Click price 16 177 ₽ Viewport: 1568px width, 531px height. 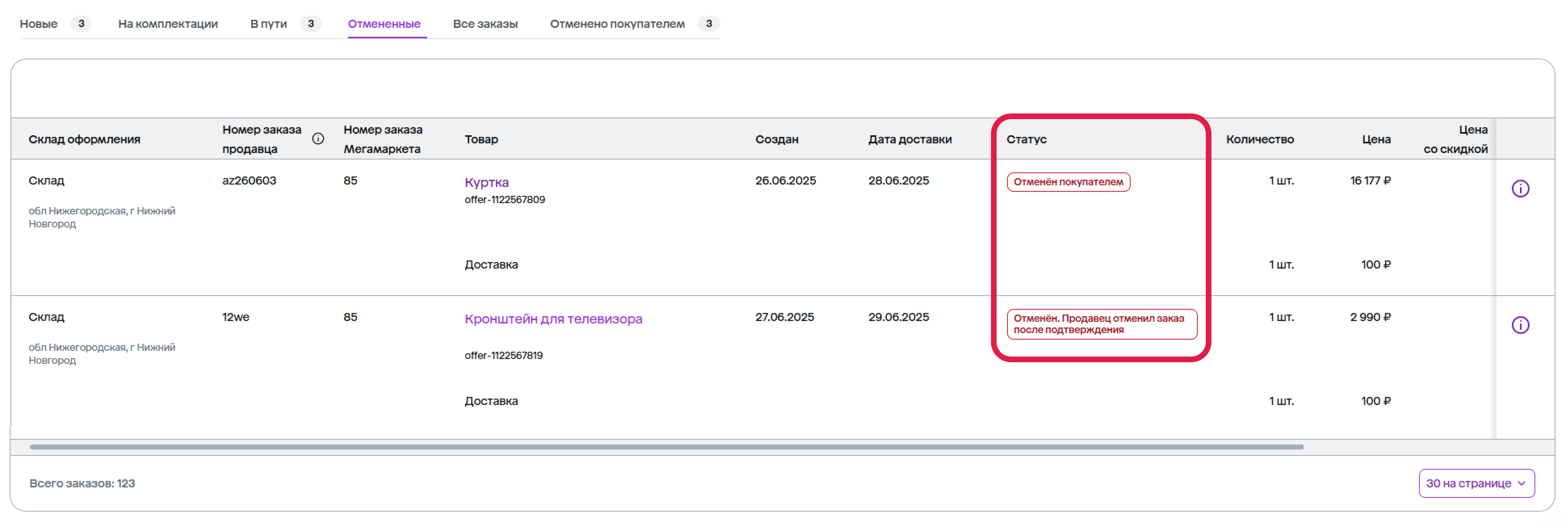tap(1370, 180)
